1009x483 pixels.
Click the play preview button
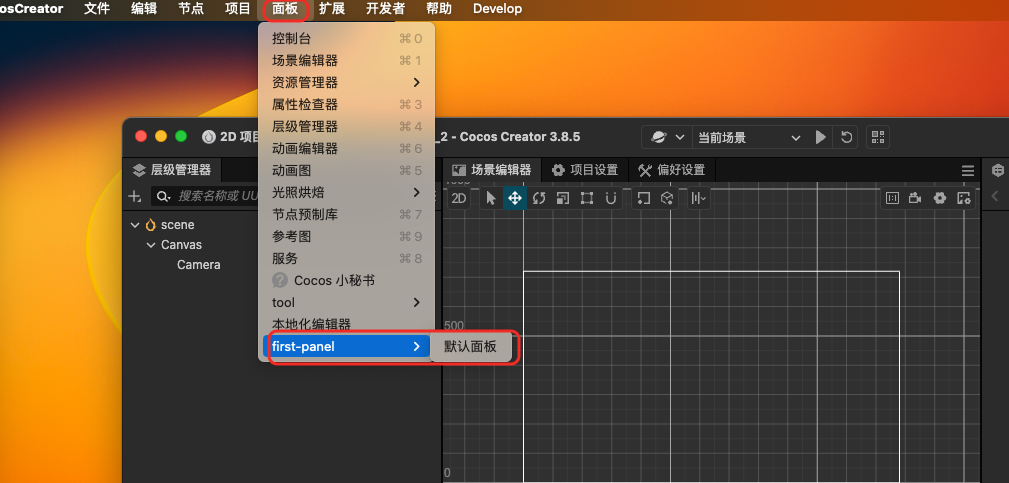tap(820, 137)
